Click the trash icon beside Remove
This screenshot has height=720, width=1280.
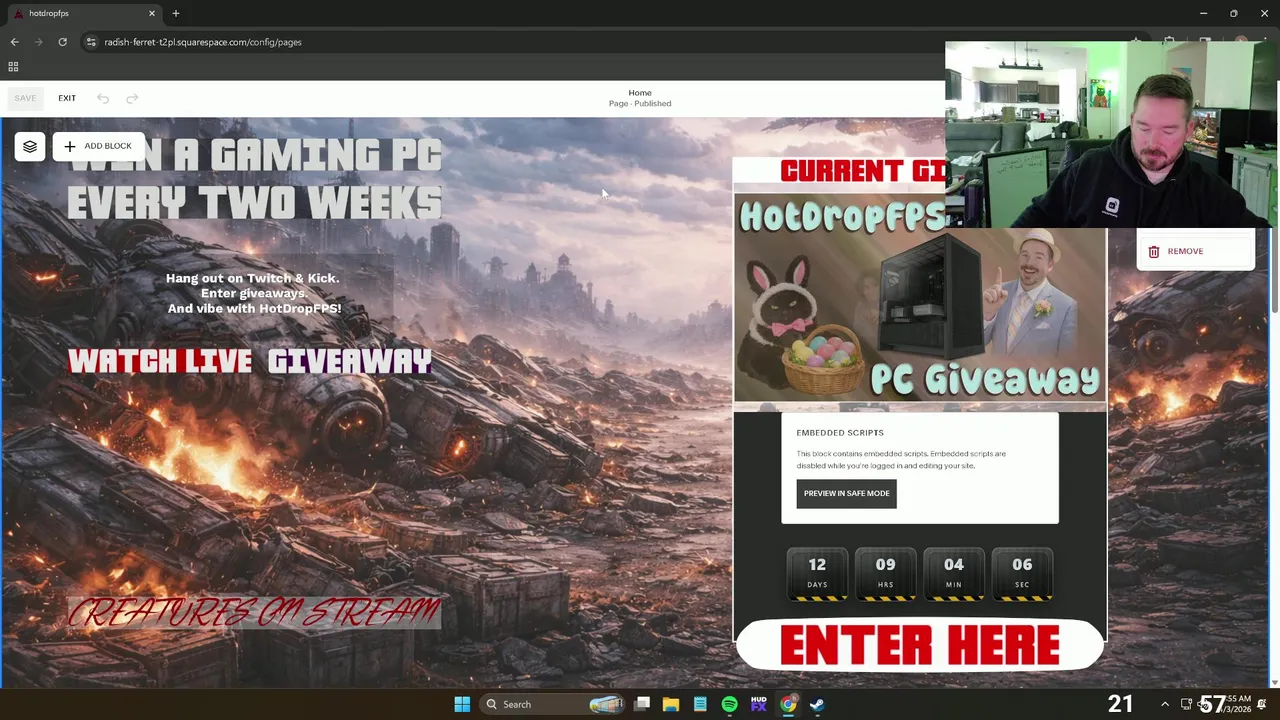point(1153,251)
